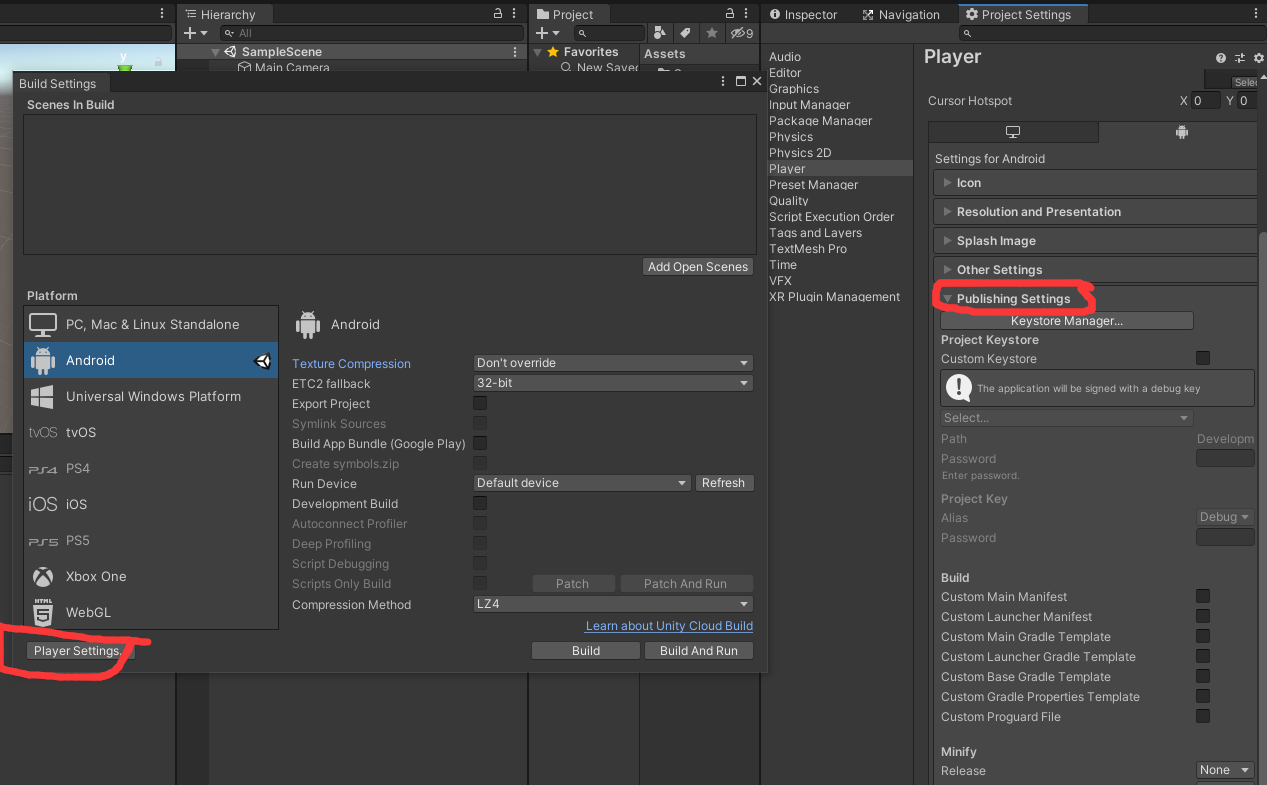Expand the Splash Image section
This screenshot has height=785, width=1267.
(1095, 241)
